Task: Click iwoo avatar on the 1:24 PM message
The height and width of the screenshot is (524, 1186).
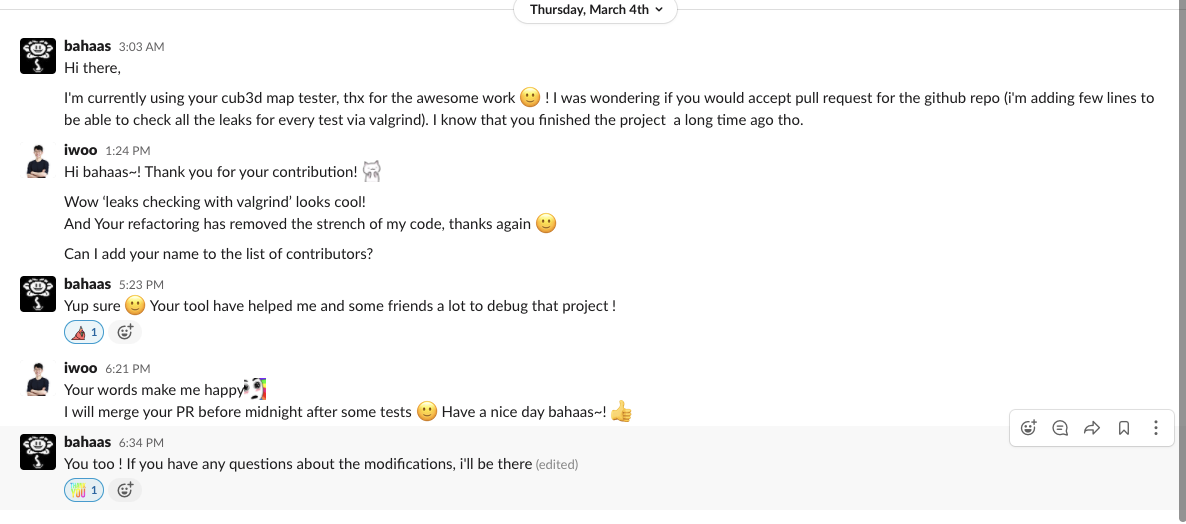Action: [x=38, y=160]
